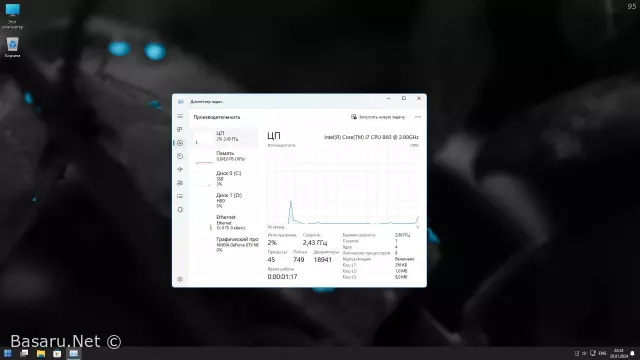Click the descriptors count 18941
The width and height of the screenshot is (640, 360).
(x=322, y=260)
